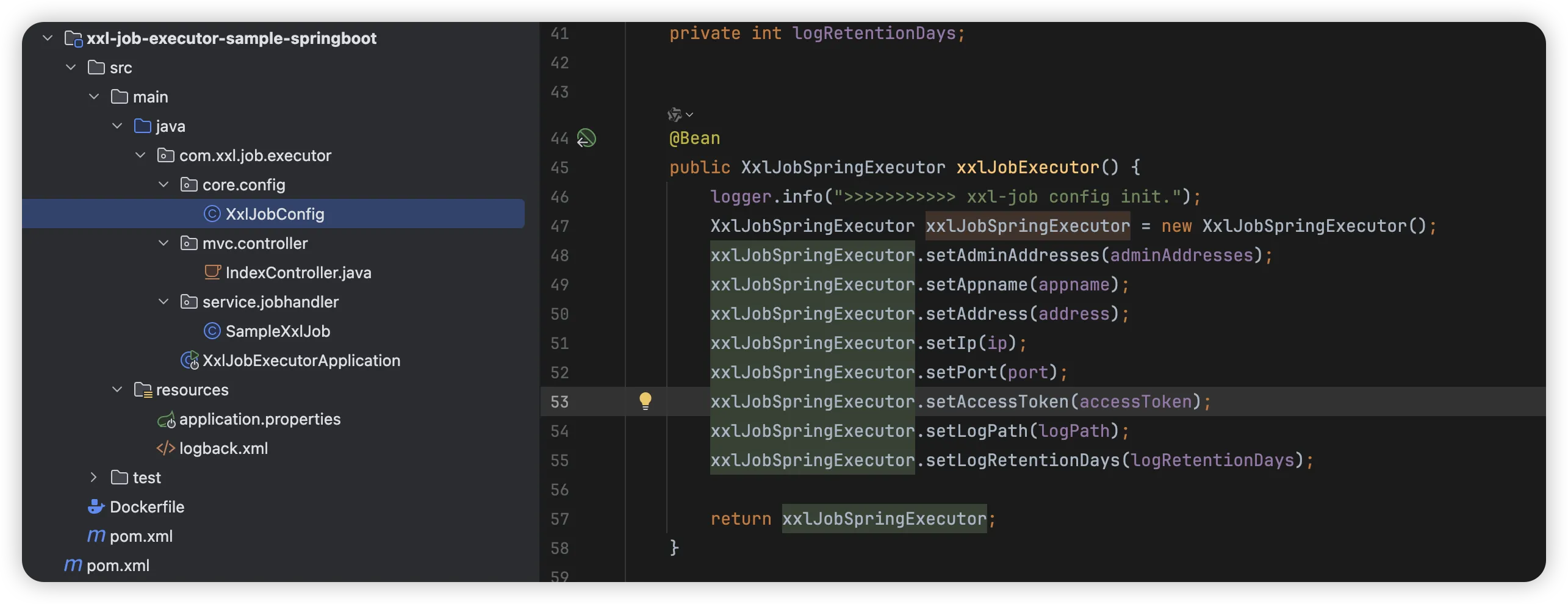The image size is (1568, 604).
Task: Click the Spring bean gutter icon on line 44
Action: click(586, 138)
